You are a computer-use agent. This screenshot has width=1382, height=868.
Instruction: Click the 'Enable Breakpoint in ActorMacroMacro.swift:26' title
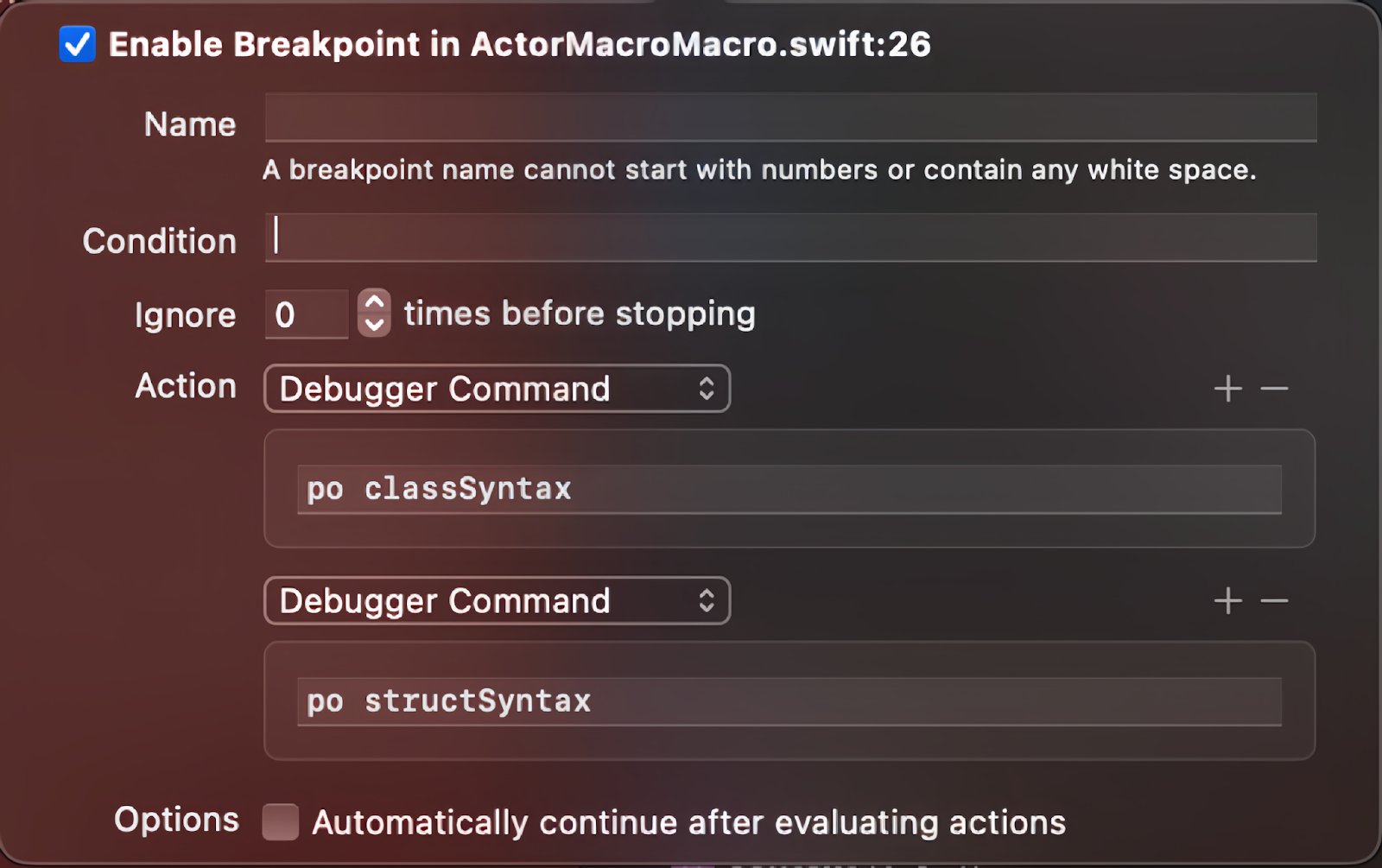519,44
